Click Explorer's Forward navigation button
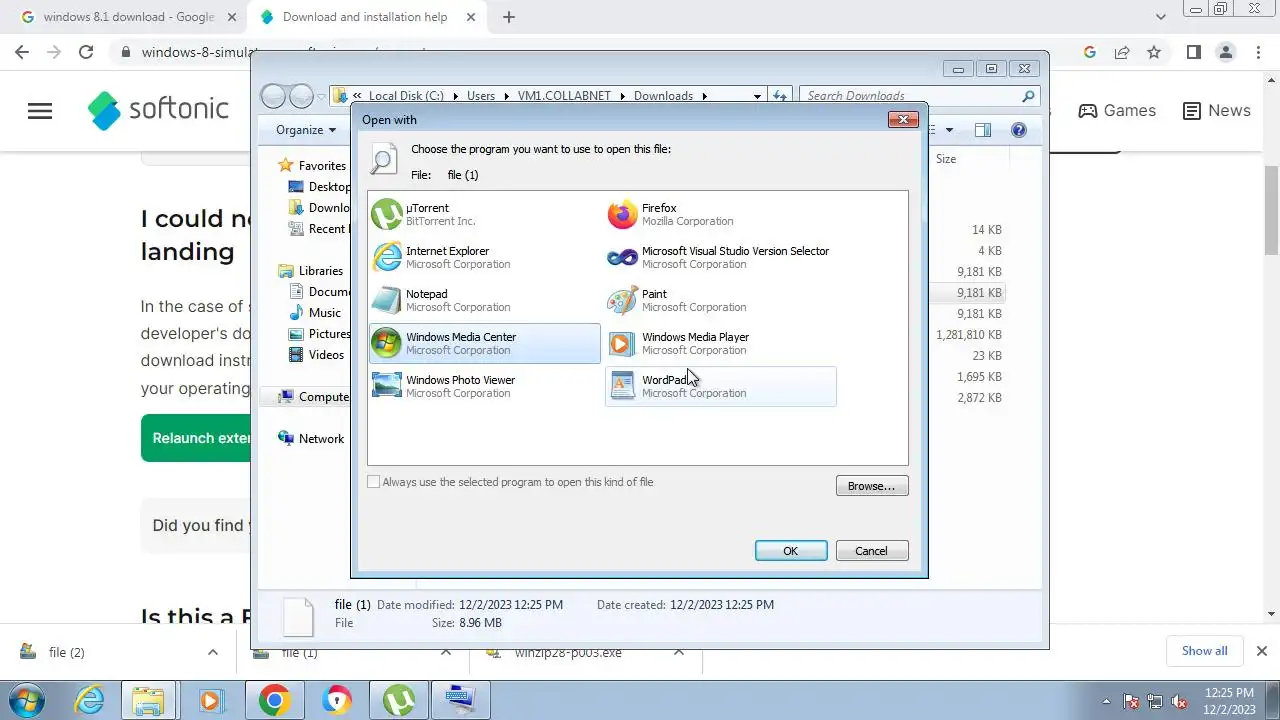1280x720 pixels. click(x=301, y=96)
